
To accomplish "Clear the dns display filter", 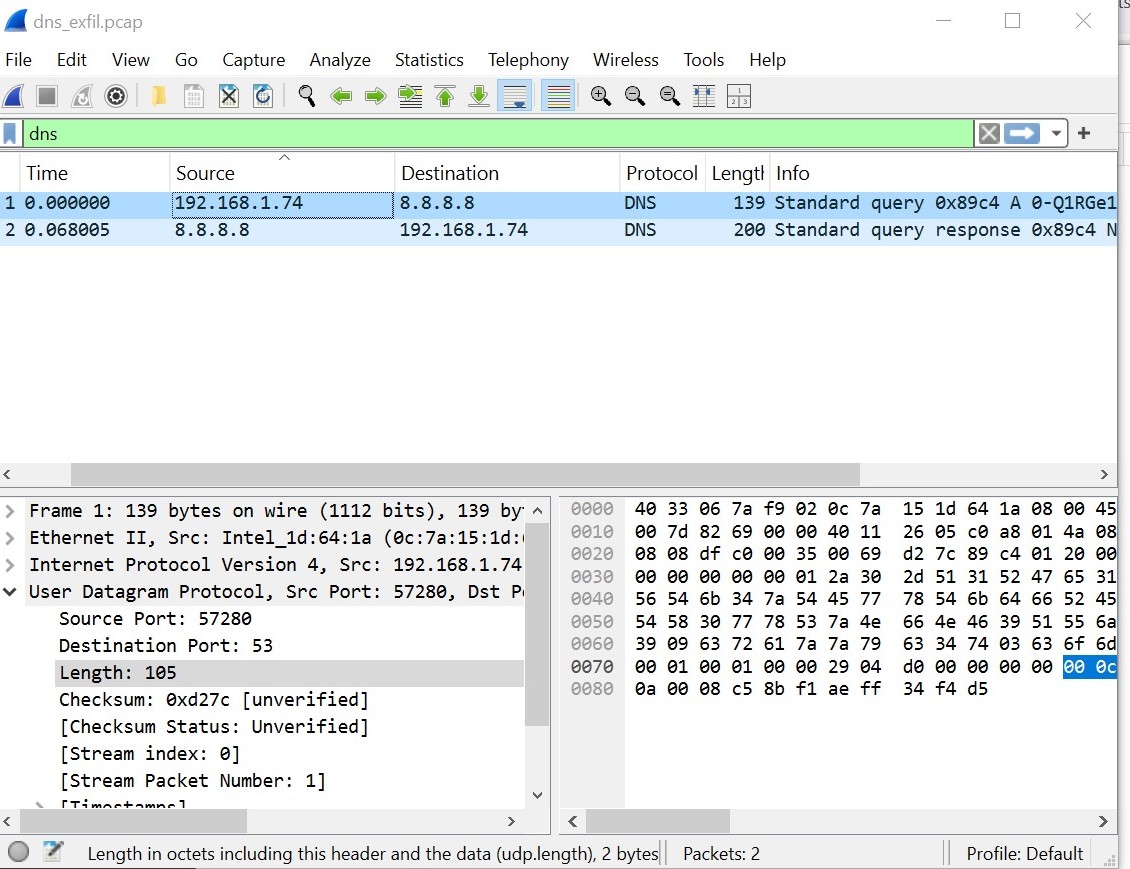I will coord(989,133).
